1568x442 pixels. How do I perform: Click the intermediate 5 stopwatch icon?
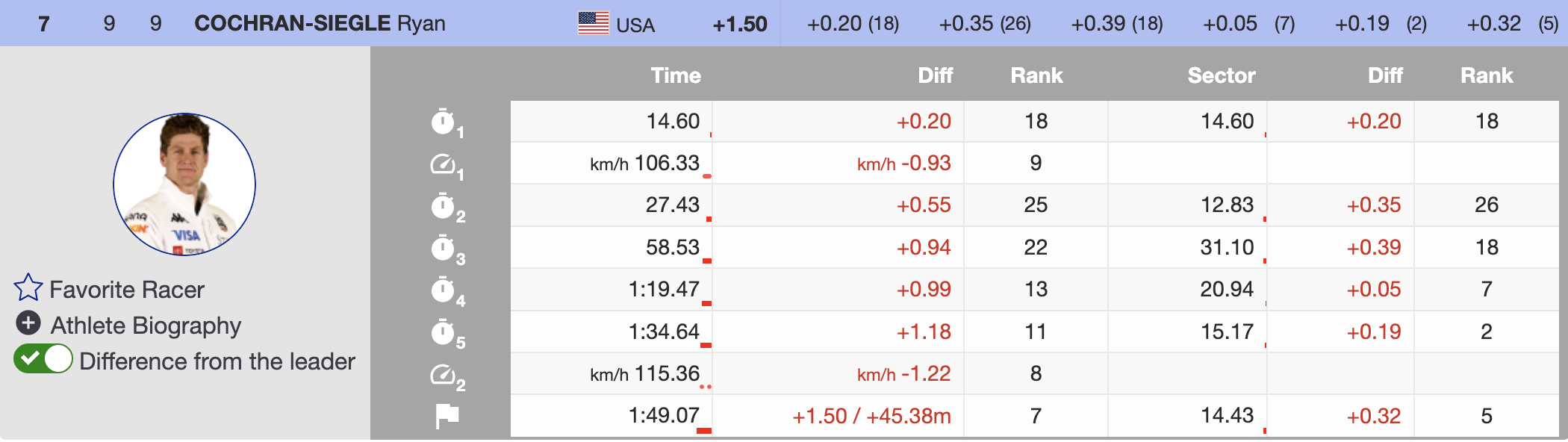(x=444, y=332)
